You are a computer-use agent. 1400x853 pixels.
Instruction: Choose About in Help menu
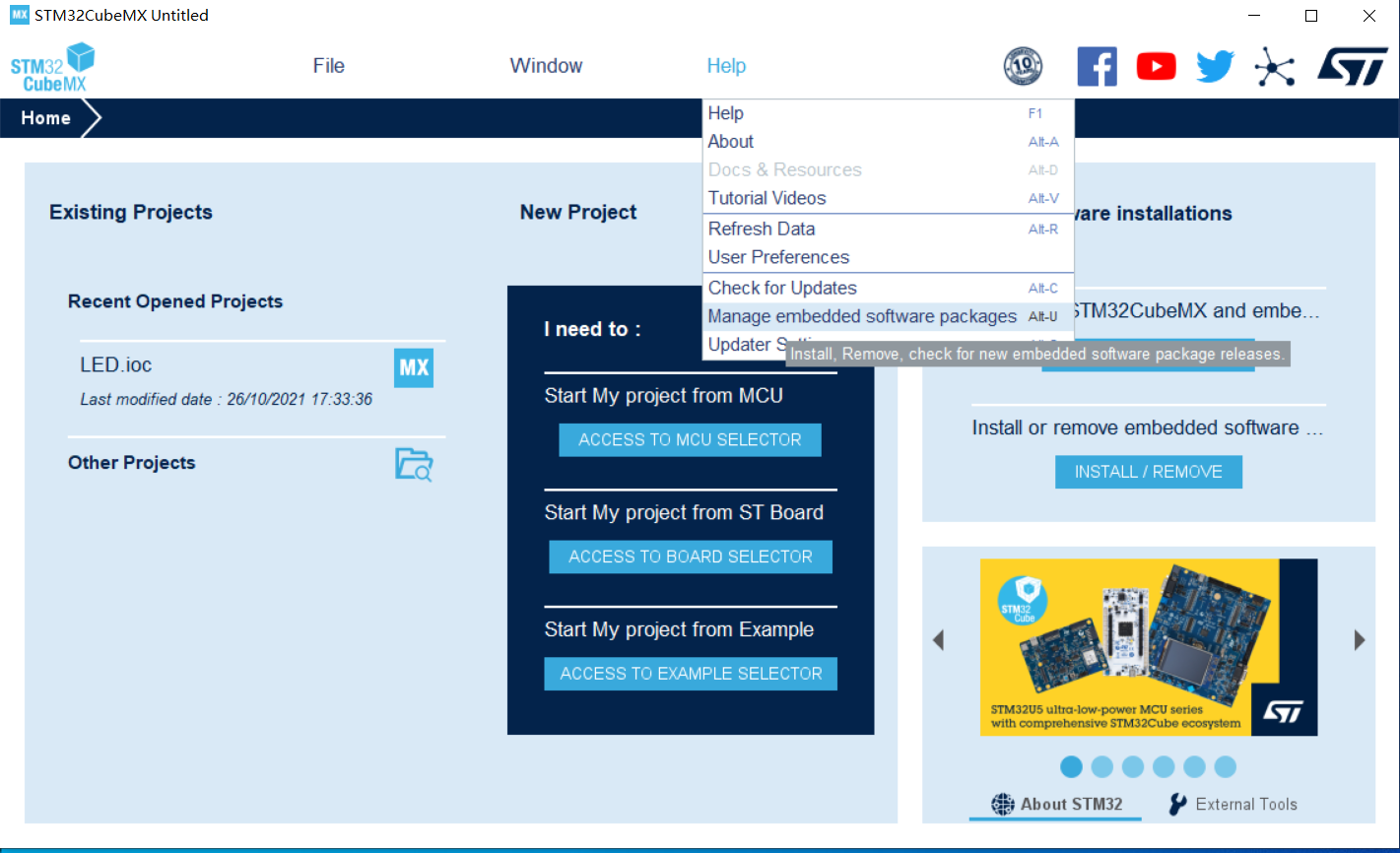point(888,142)
